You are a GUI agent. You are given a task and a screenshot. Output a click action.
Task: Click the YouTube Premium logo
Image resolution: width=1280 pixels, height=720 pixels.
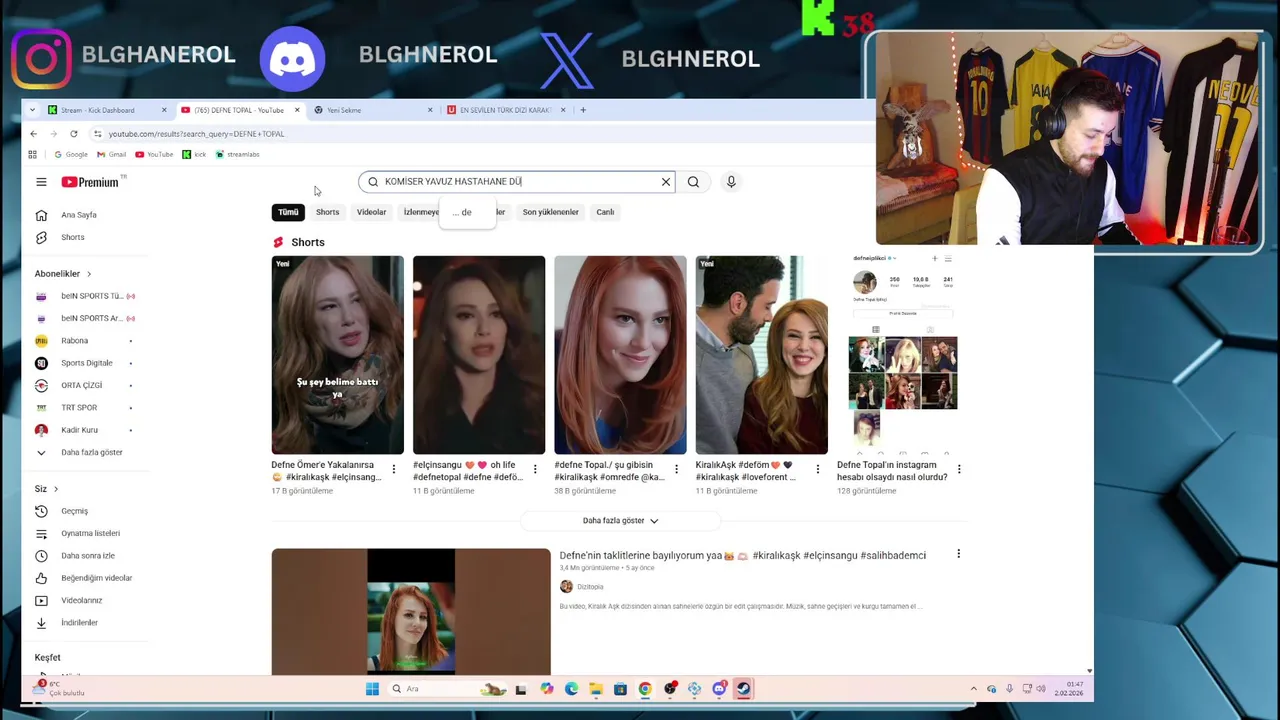tap(91, 182)
